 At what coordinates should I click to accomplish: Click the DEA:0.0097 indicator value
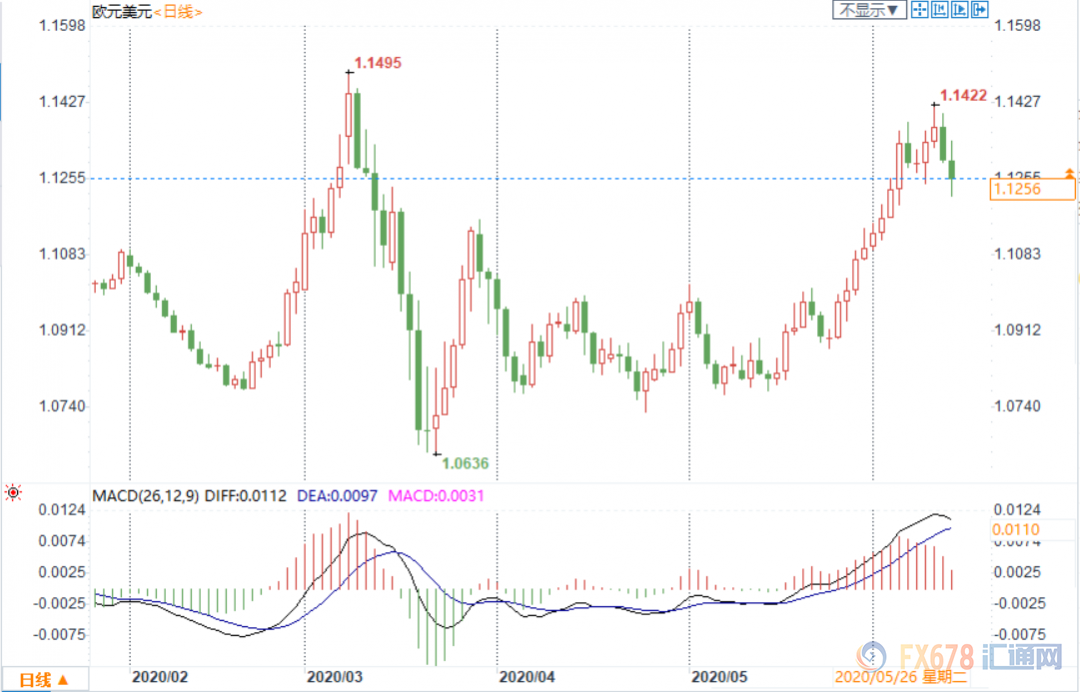(338, 496)
